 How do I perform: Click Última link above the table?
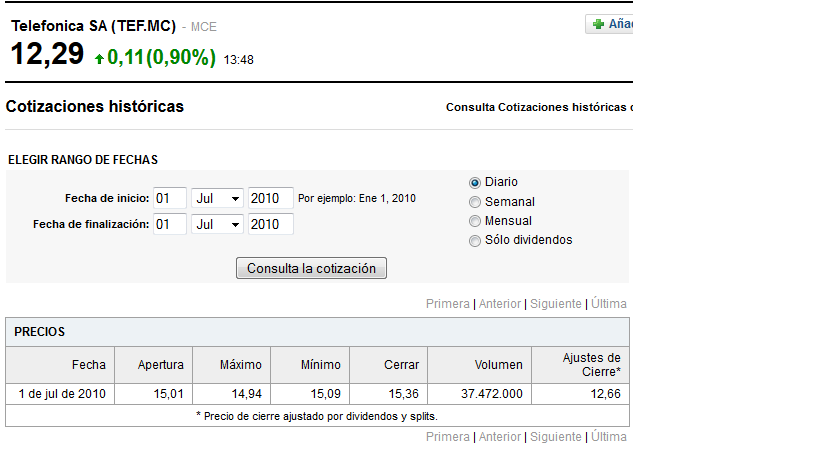[x=609, y=303]
